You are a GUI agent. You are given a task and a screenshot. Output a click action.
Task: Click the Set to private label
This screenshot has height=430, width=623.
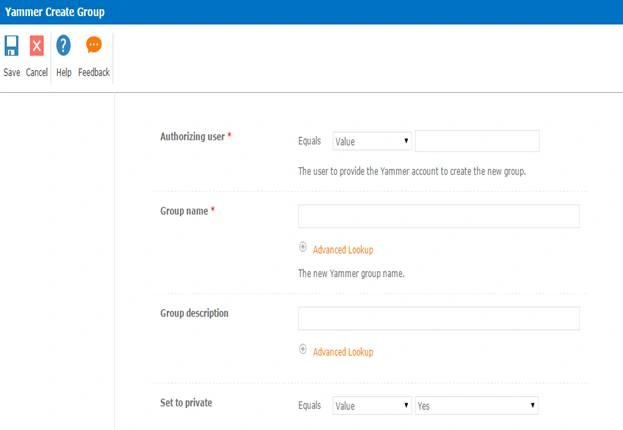click(x=186, y=403)
